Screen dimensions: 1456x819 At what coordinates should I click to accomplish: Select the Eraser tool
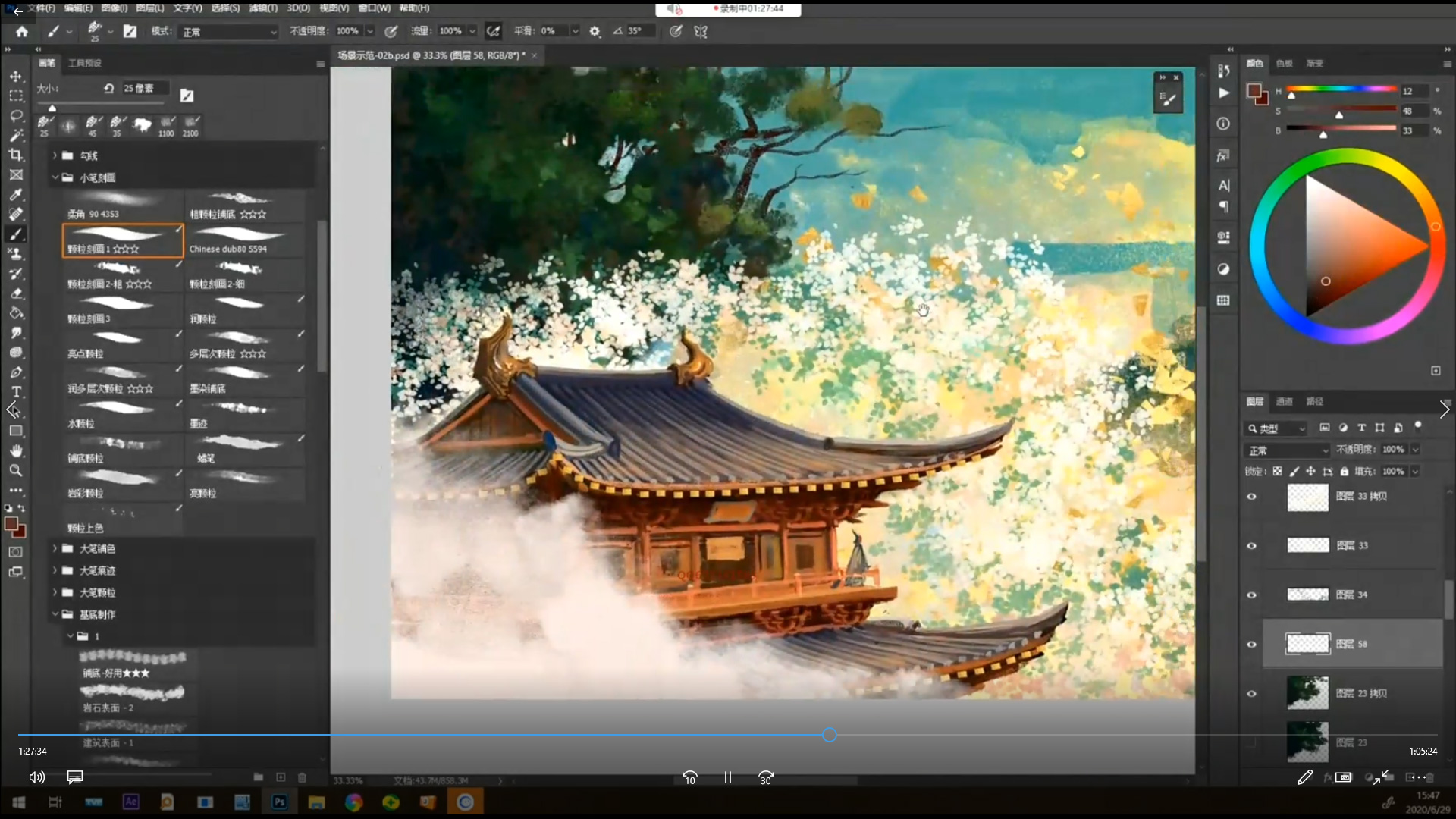pos(15,293)
